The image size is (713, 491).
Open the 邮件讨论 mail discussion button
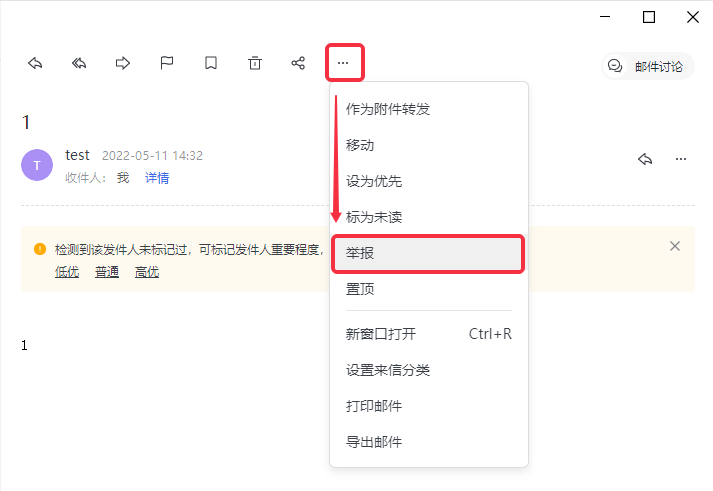click(x=648, y=66)
